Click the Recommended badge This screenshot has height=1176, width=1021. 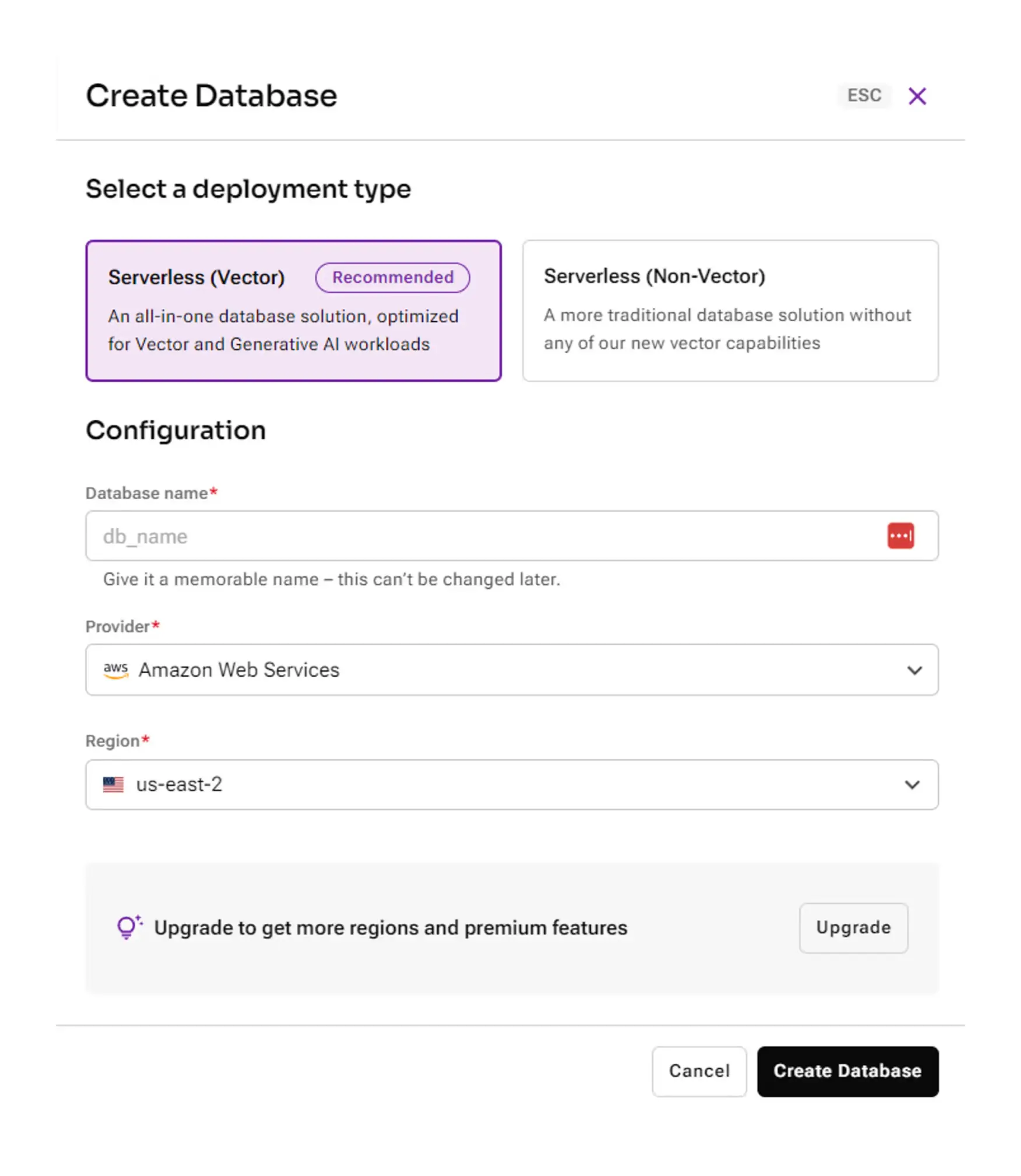point(392,278)
